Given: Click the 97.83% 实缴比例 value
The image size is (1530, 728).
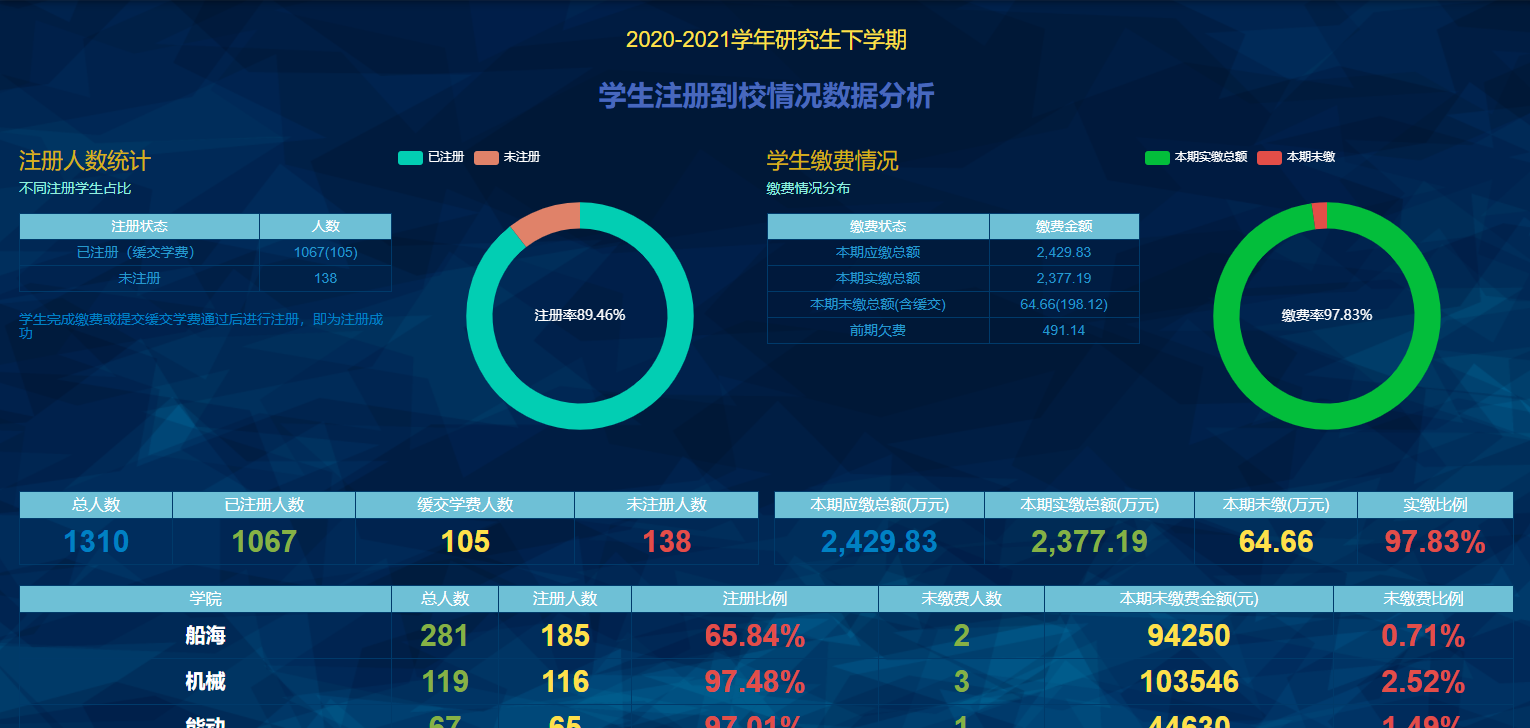Looking at the screenshot, I should click(1434, 542).
